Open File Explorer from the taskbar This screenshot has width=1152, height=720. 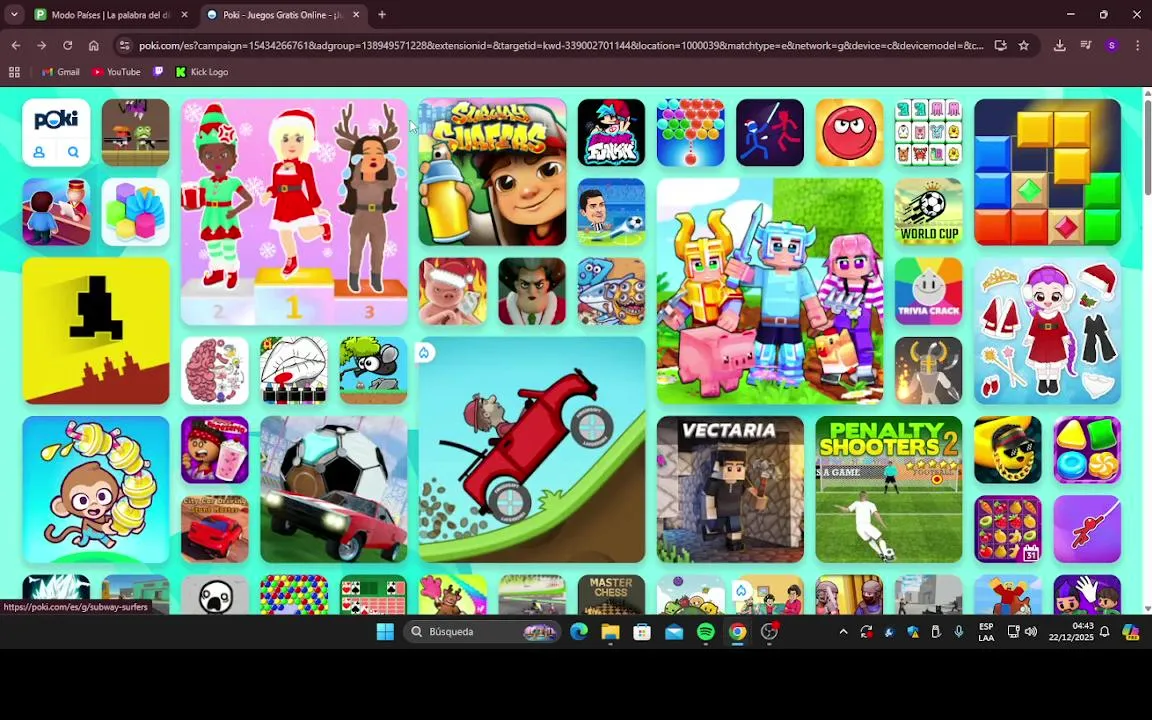(611, 632)
